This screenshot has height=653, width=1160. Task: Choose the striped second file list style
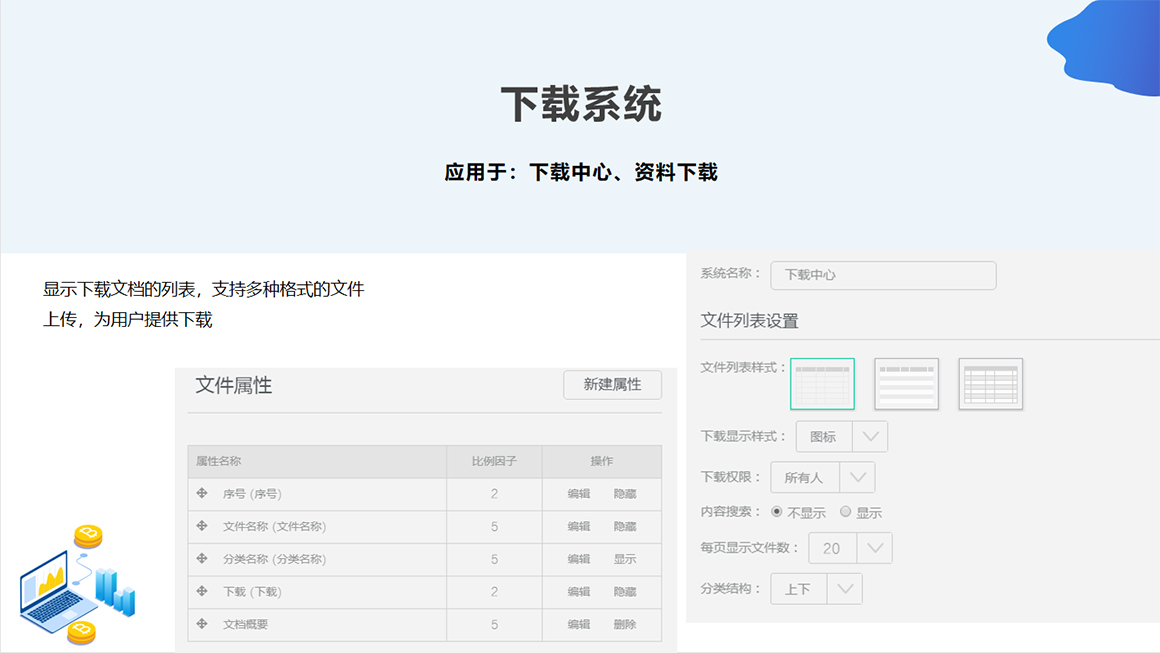(x=906, y=384)
